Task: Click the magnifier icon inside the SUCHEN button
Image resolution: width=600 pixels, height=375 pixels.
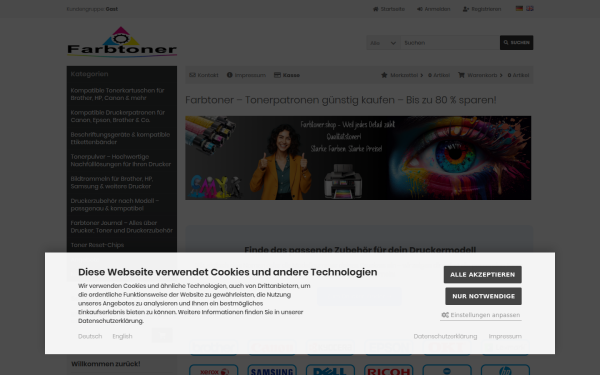Action: click(506, 42)
